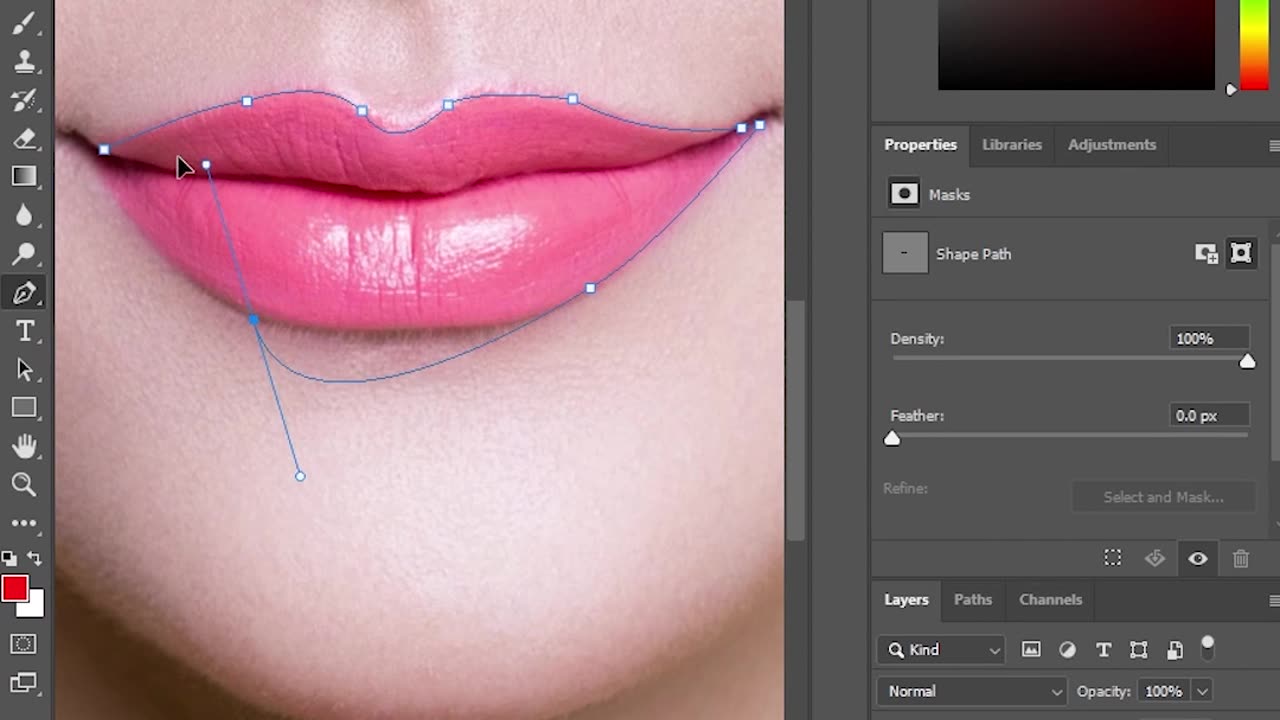Select the Dodge tool
Screen dimensions: 1280x720
[x=24, y=253]
